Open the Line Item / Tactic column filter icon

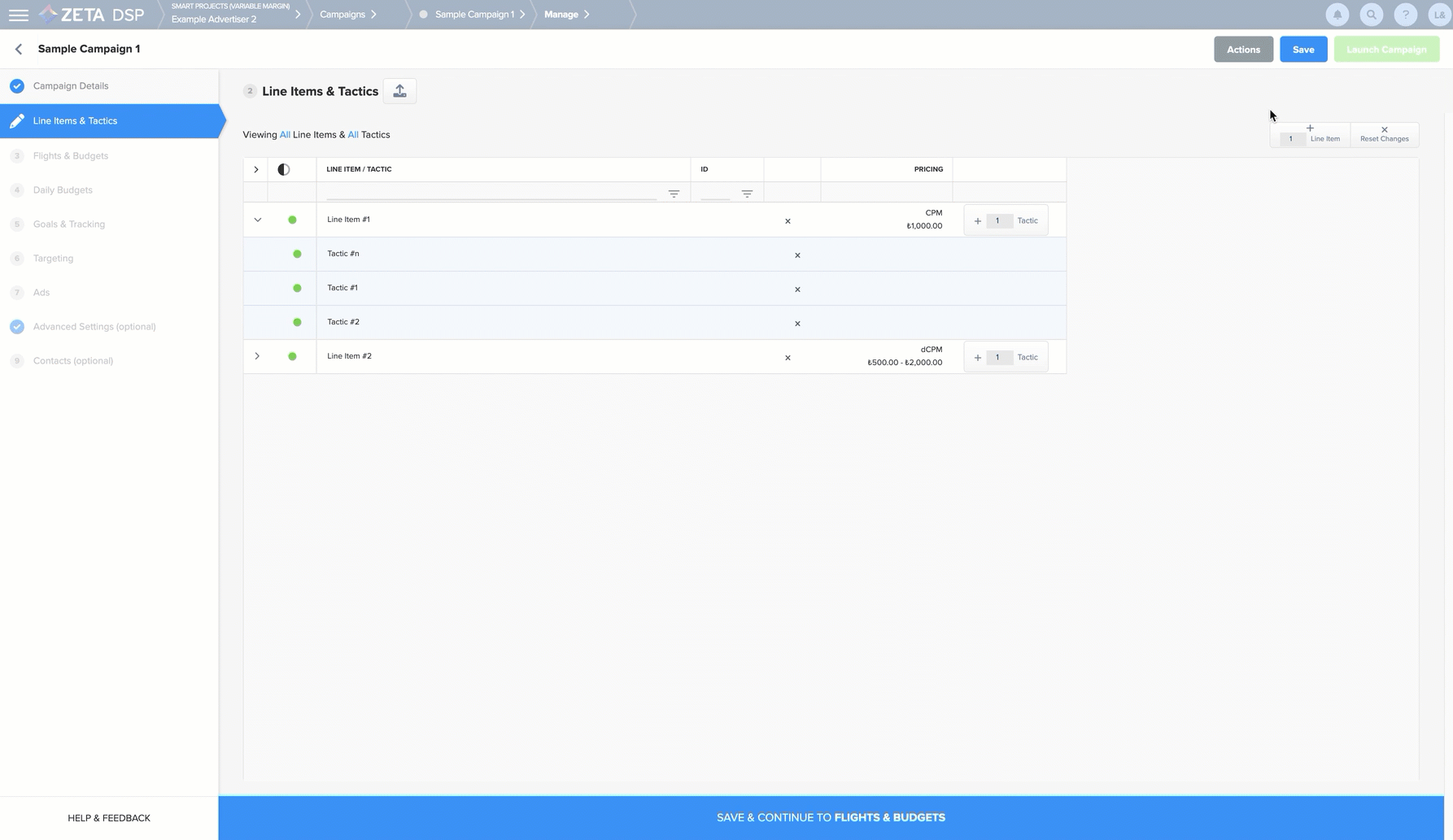pos(674,194)
